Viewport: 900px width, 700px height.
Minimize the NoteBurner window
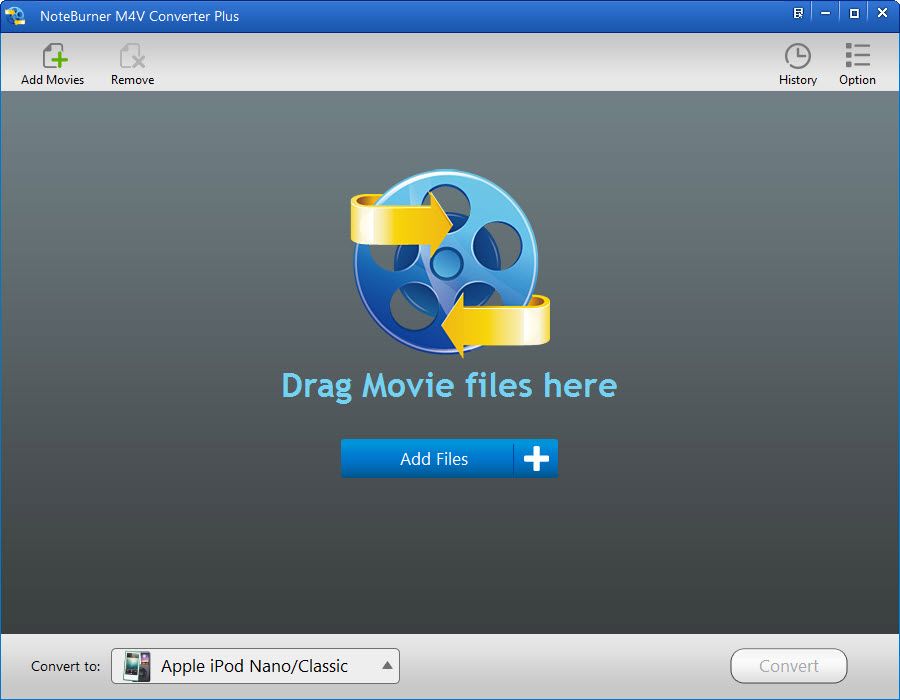825,13
